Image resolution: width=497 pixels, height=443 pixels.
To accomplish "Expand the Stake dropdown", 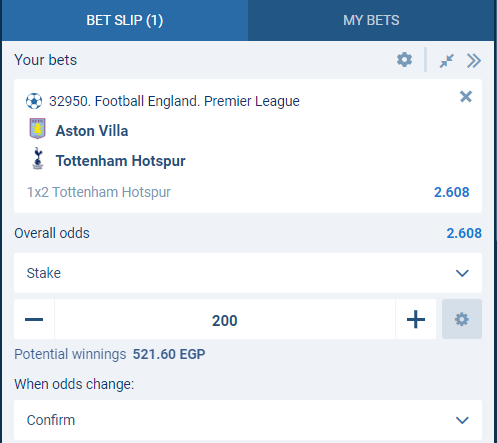I will point(248,273).
